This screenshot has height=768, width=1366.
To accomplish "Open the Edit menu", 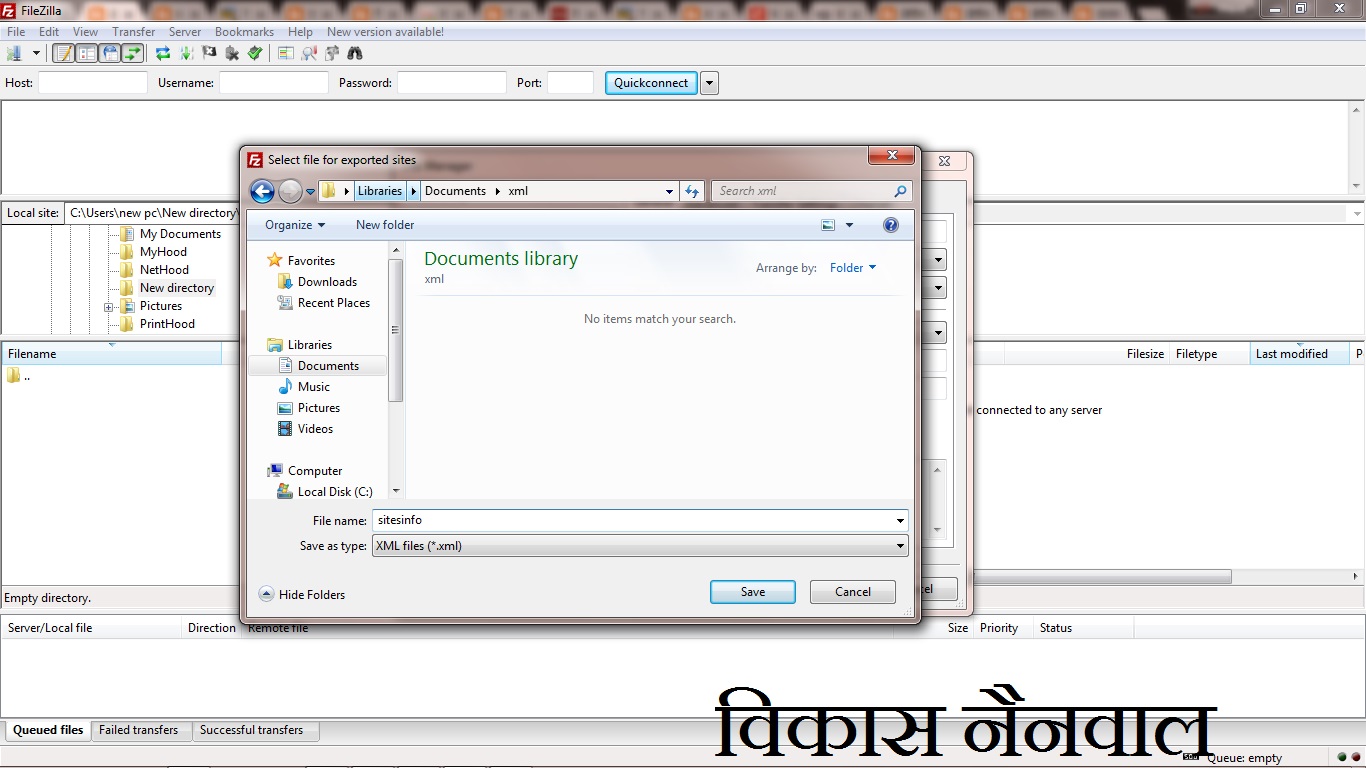I will tap(49, 32).
